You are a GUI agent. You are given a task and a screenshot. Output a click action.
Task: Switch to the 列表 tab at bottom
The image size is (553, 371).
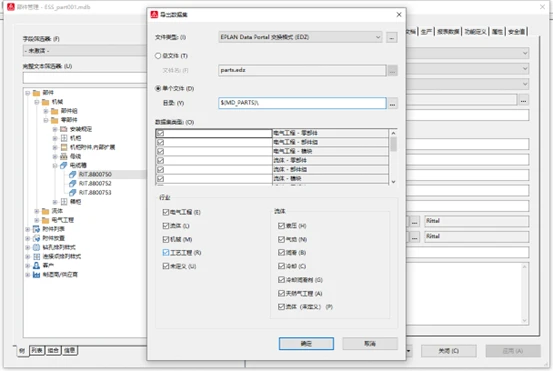click(37, 350)
